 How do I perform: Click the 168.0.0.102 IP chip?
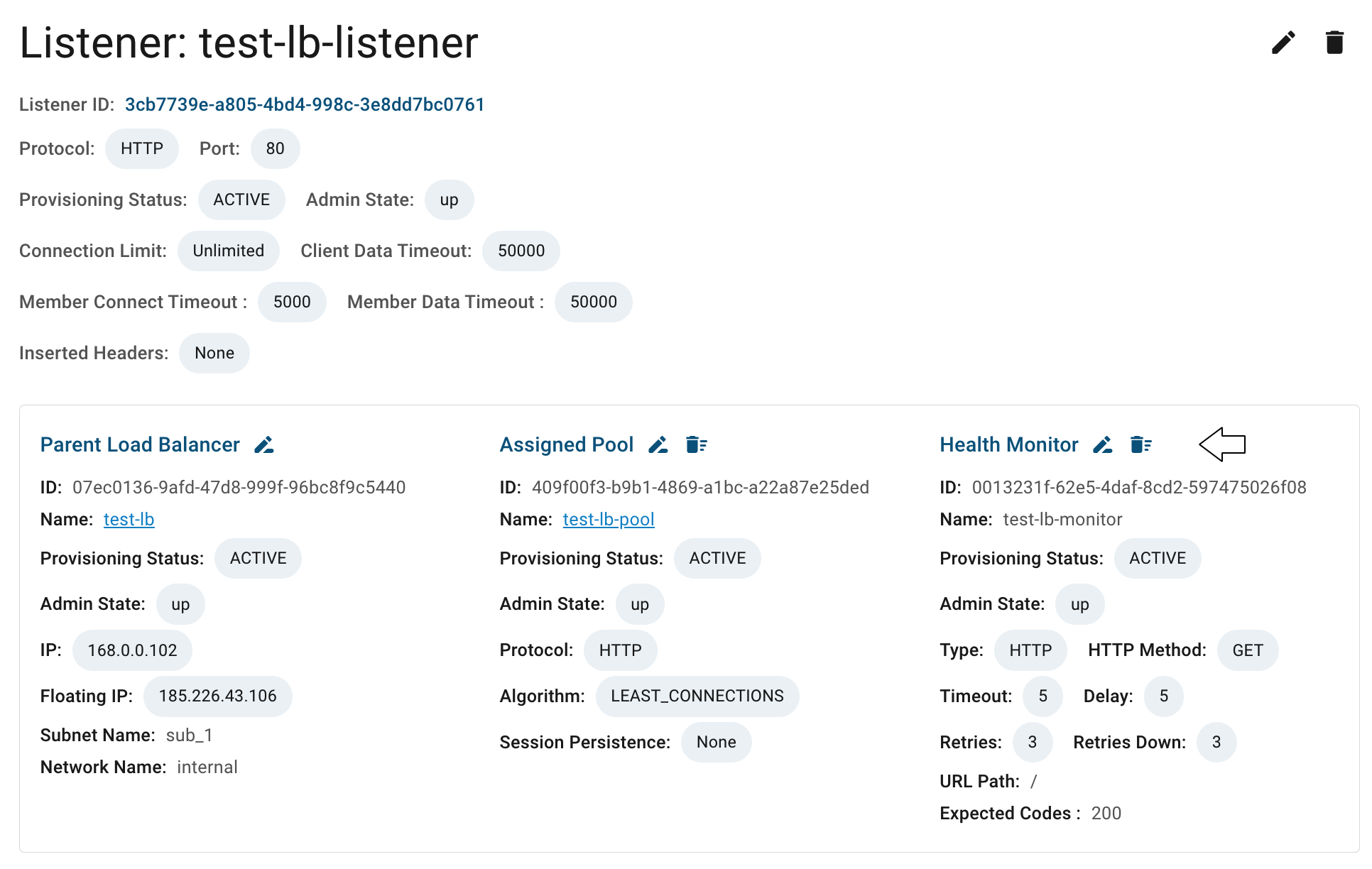pos(132,650)
